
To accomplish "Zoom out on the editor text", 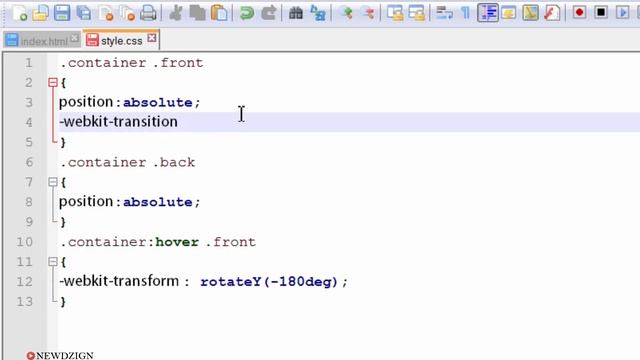I will point(369,13).
